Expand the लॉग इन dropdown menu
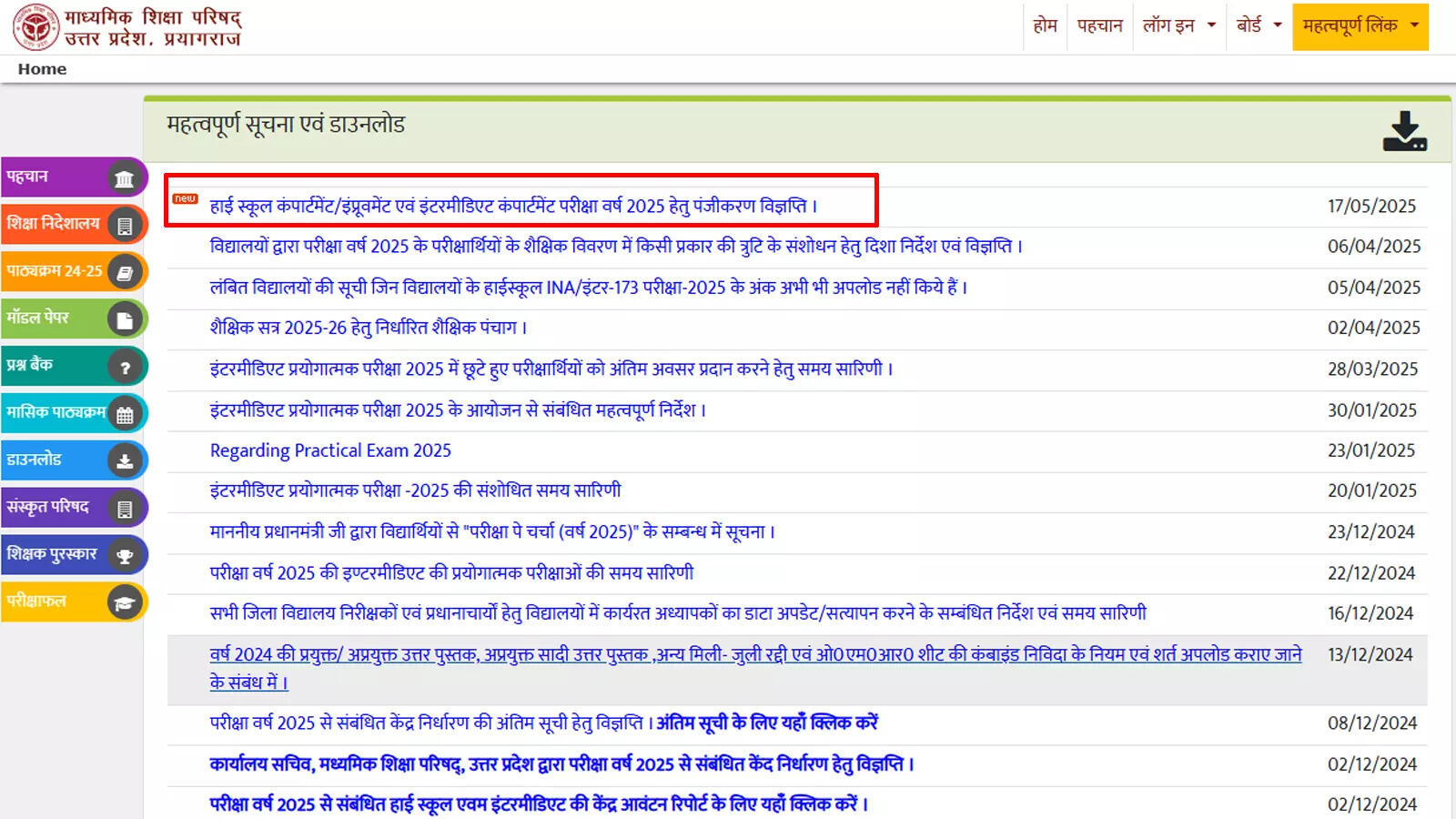The width and height of the screenshot is (1456, 819). pyautogui.click(x=1179, y=25)
